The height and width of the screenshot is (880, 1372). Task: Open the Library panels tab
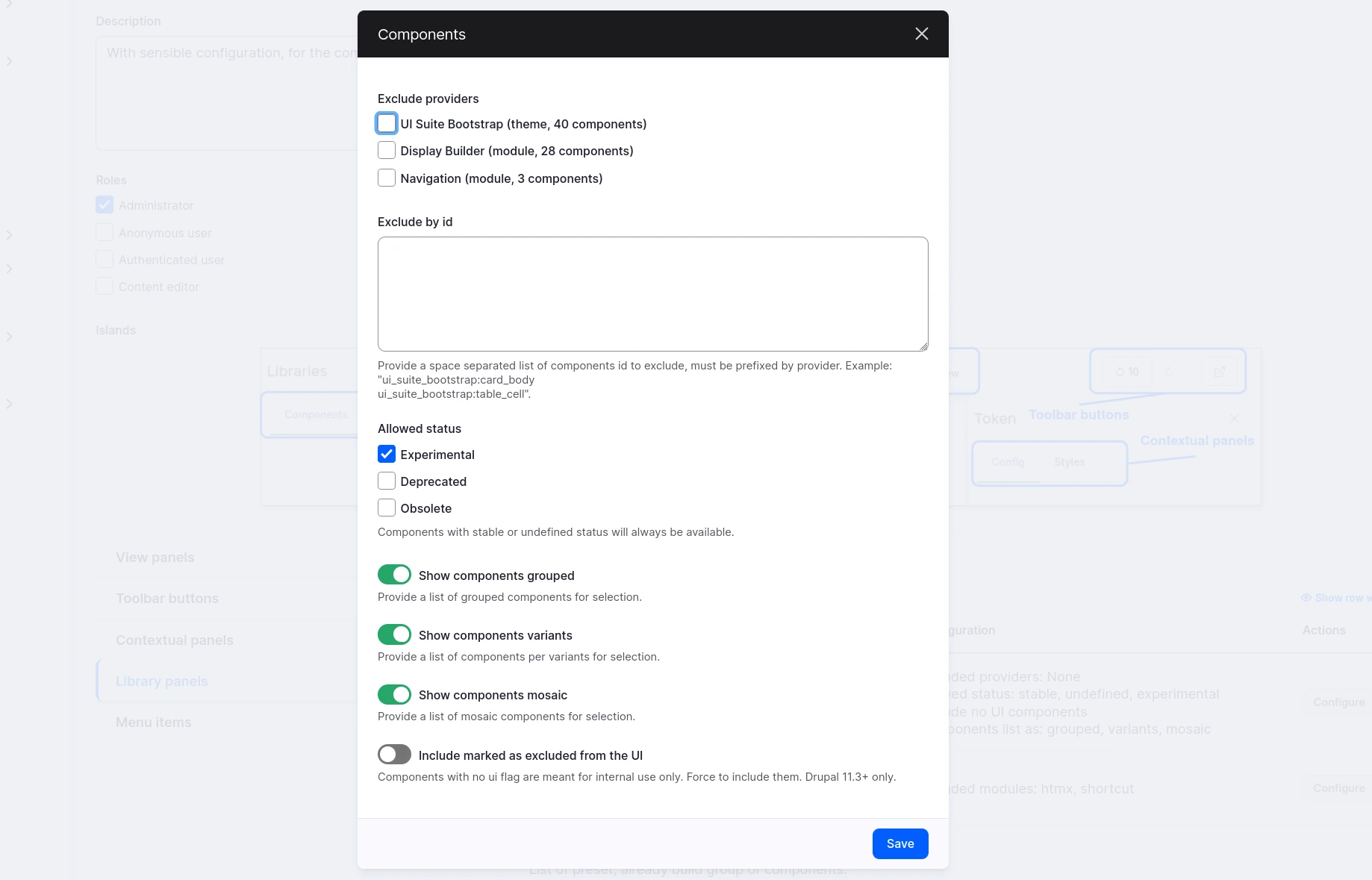click(x=162, y=681)
